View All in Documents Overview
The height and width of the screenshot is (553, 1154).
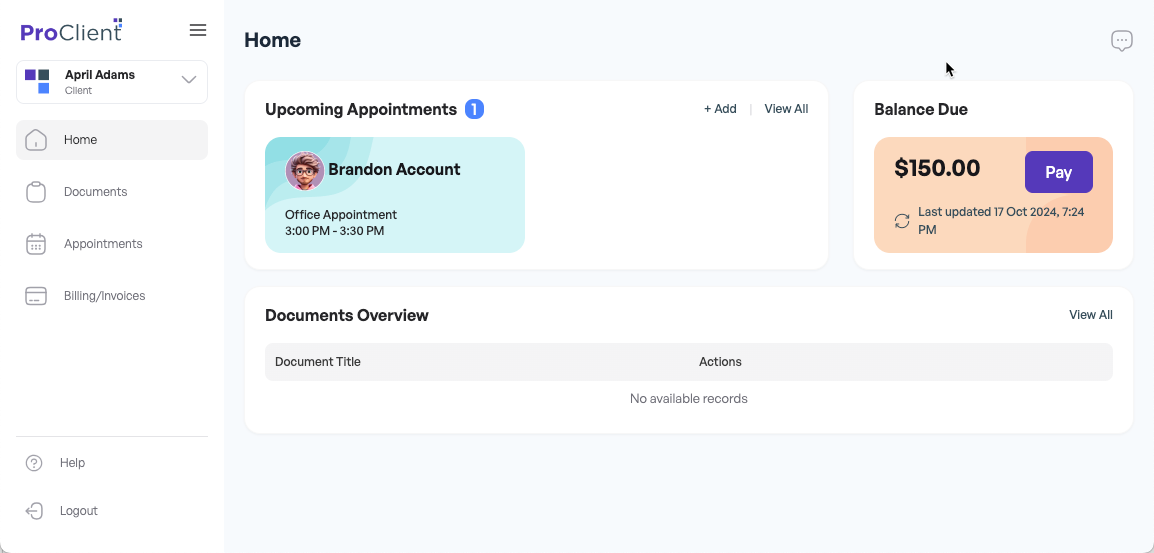click(1091, 315)
